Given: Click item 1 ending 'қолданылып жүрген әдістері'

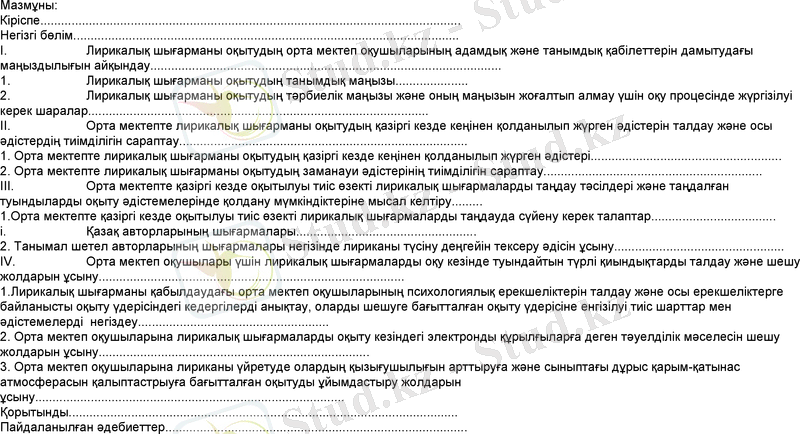Looking at the screenshot, I should pyautogui.click(x=391, y=156).
